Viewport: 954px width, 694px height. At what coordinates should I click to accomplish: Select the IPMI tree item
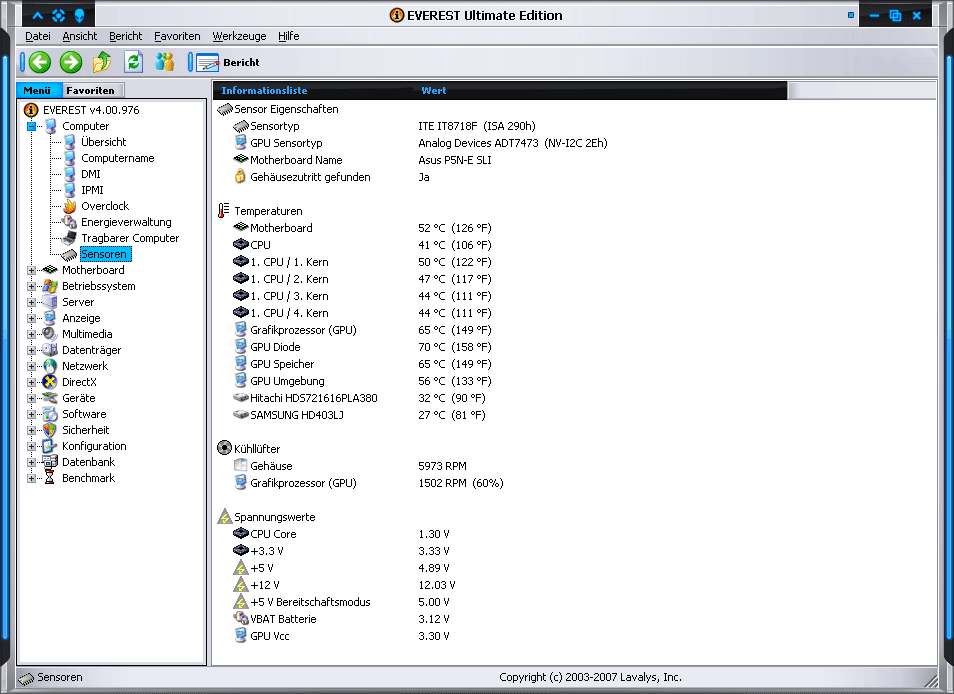pyautogui.click(x=92, y=190)
